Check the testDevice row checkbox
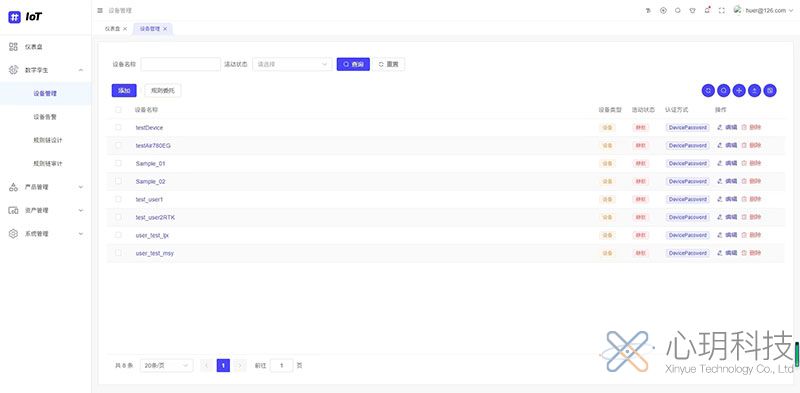The image size is (800, 393). (118, 127)
